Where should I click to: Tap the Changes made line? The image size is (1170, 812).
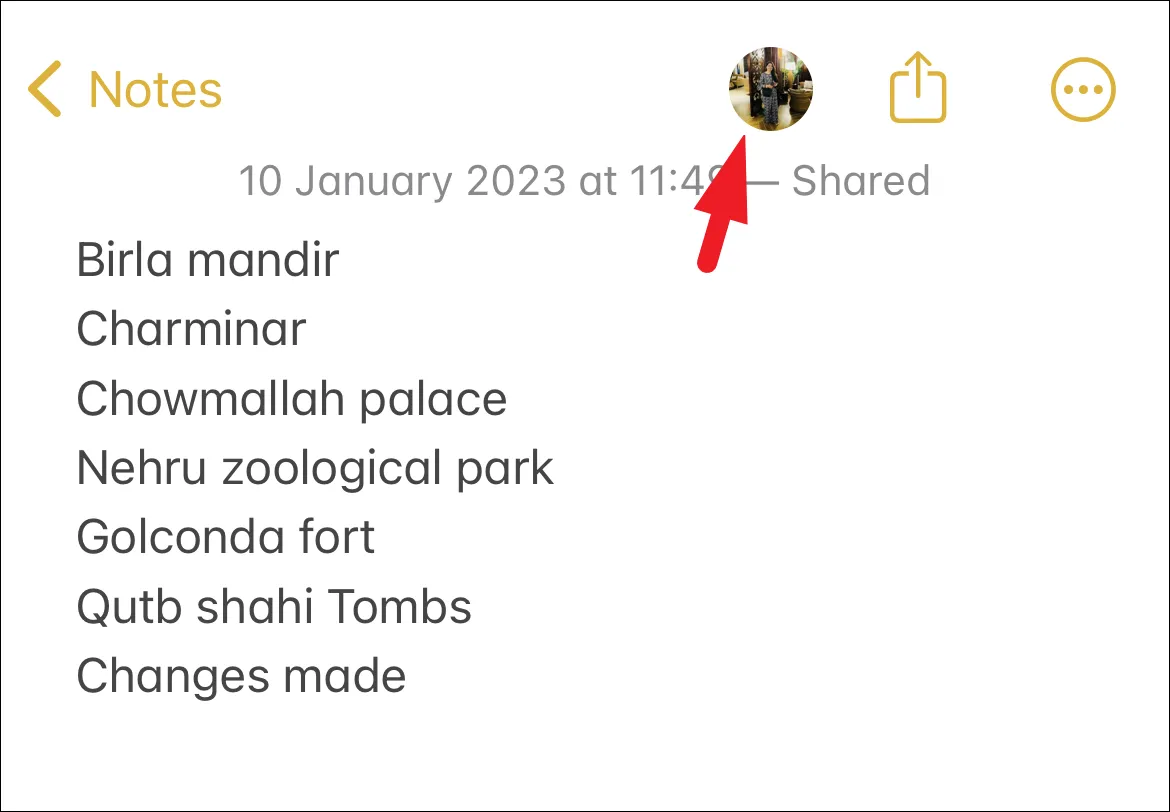[x=241, y=677]
